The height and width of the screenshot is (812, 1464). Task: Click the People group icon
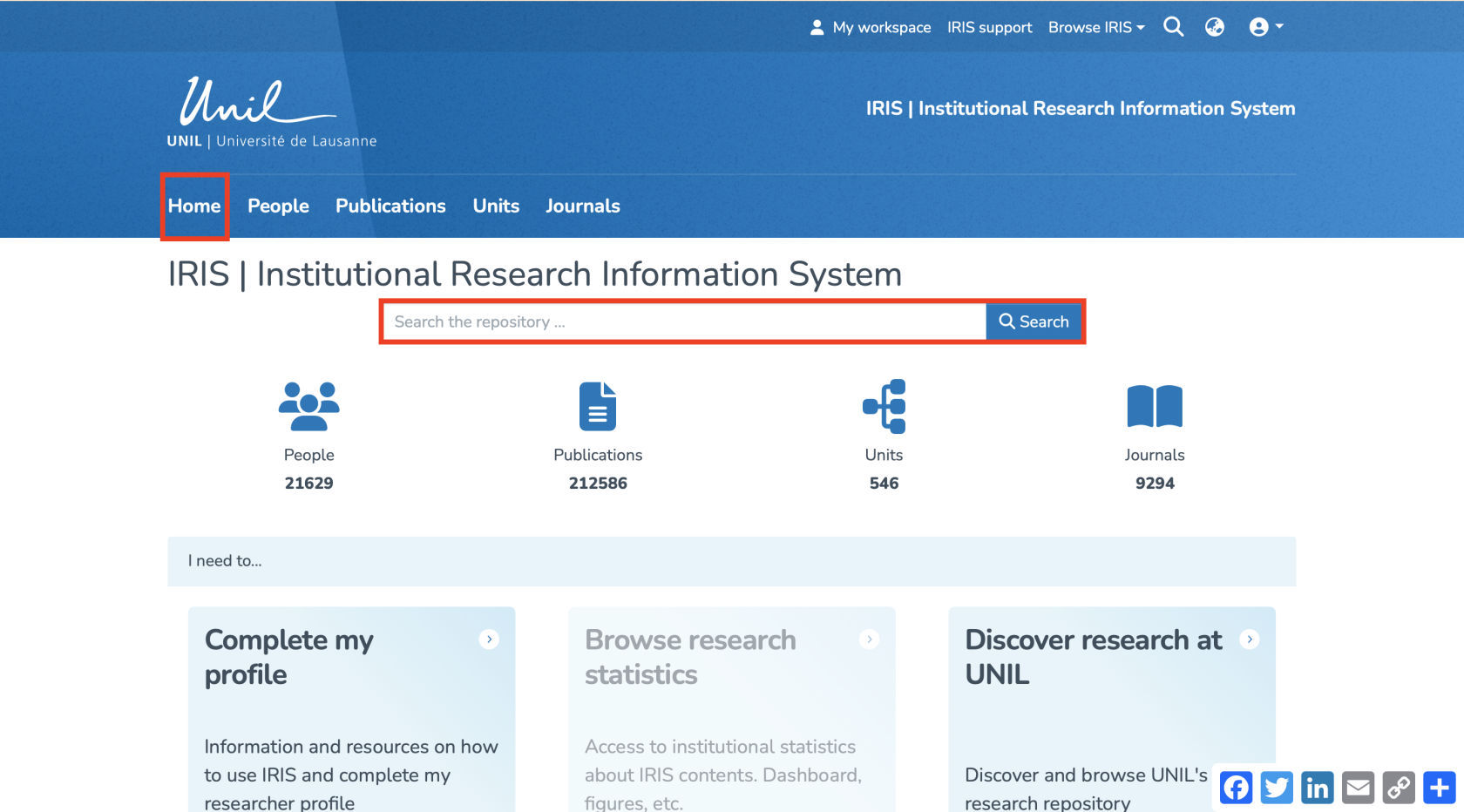308,406
